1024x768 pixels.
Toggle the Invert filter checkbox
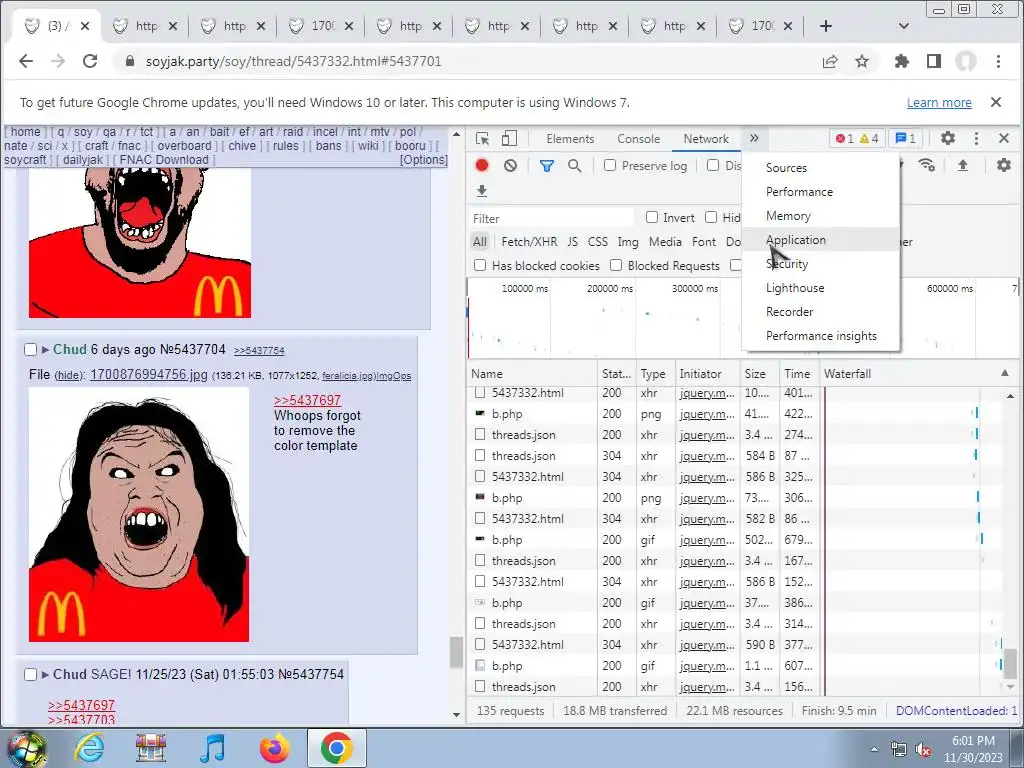[652, 217]
